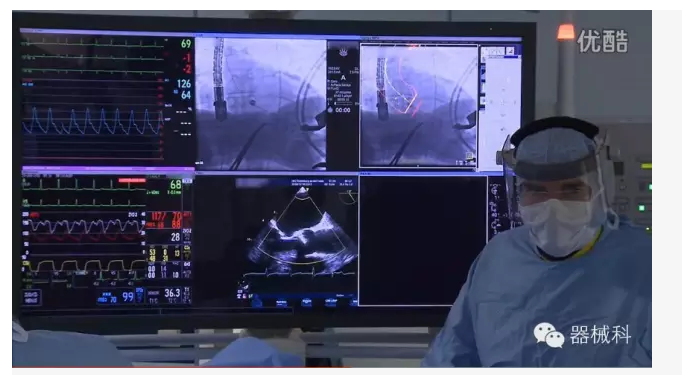
Task: Click the first ultrasound softkey under the echo image
Action: 281,303
